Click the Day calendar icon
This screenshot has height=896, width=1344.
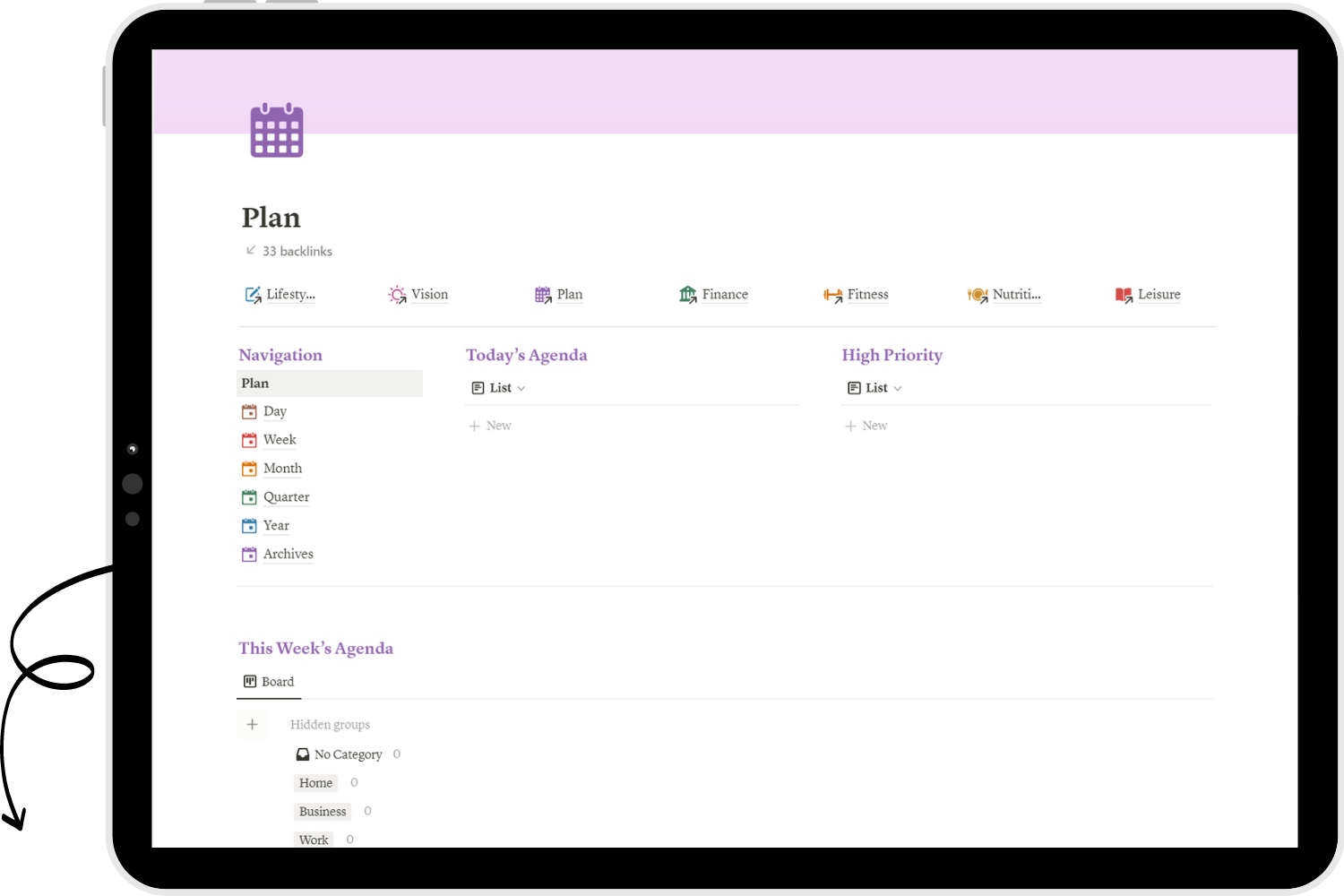click(x=249, y=412)
